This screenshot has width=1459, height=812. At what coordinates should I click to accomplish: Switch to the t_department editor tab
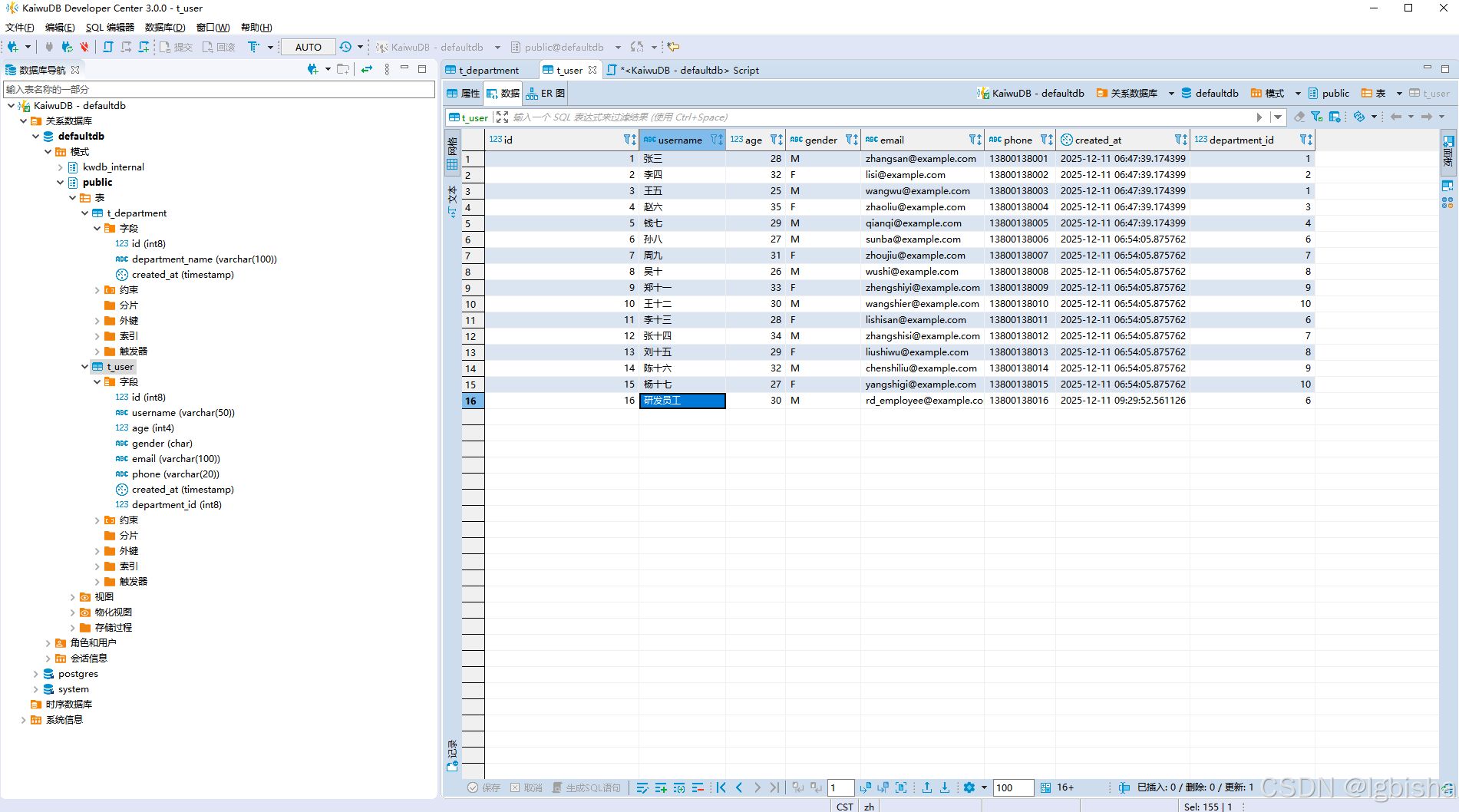[x=489, y=70]
